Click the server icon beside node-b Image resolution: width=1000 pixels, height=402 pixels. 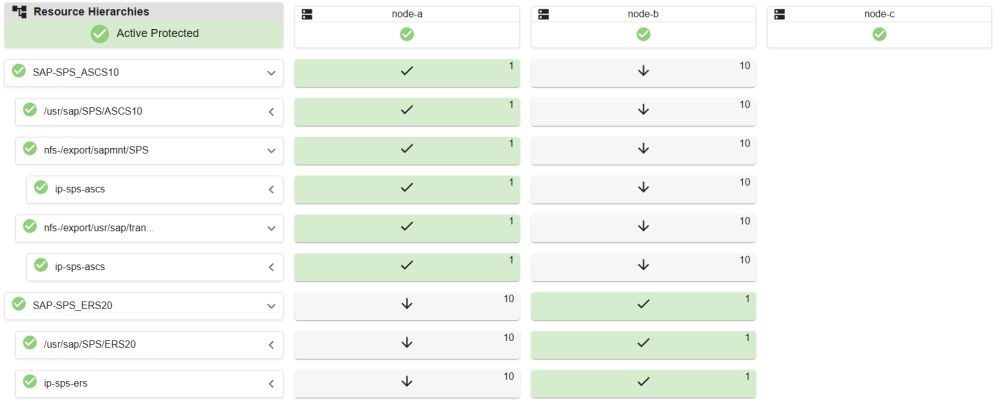[x=544, y=14]
